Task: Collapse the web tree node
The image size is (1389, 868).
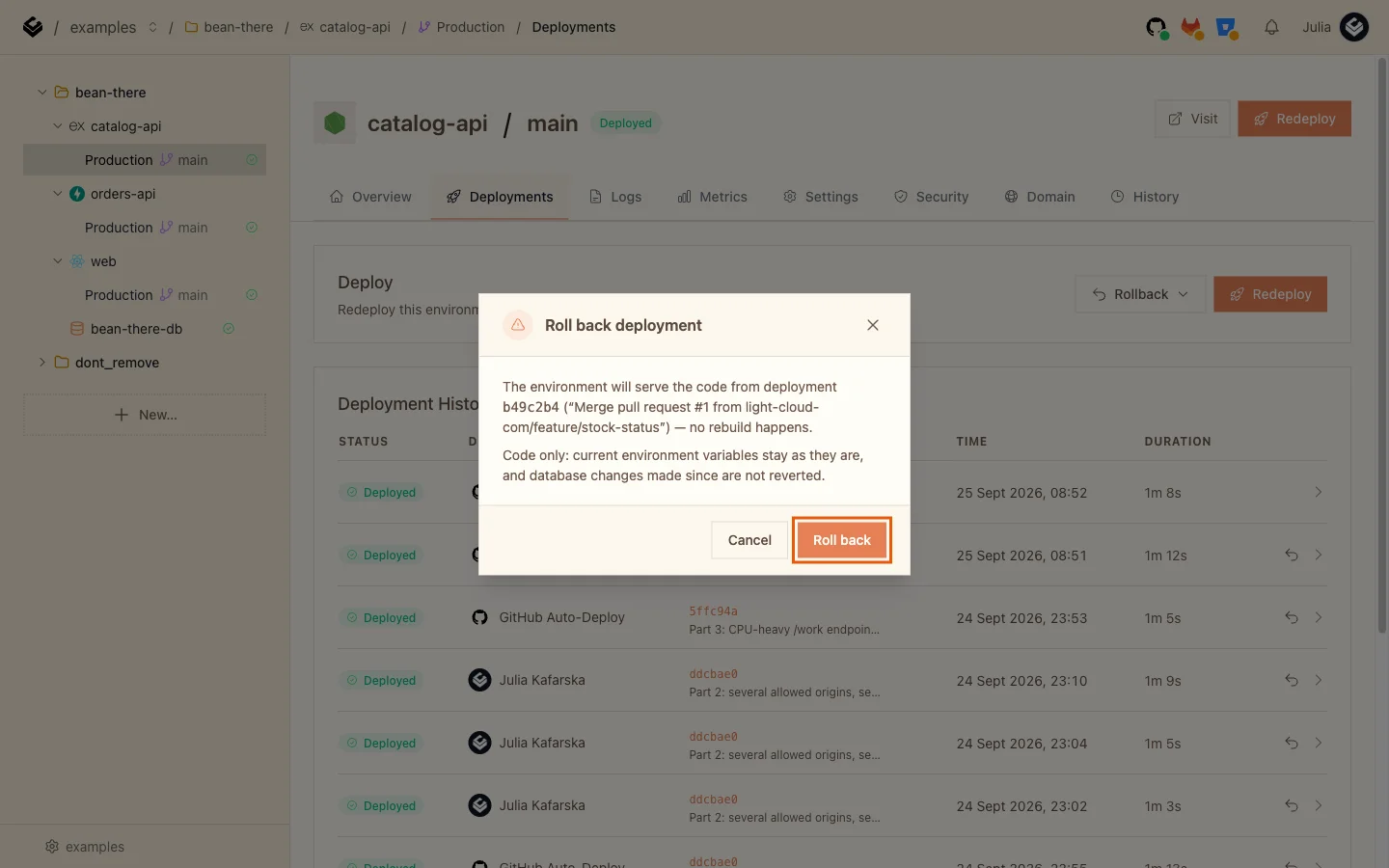Action: [x=58, y=261]
